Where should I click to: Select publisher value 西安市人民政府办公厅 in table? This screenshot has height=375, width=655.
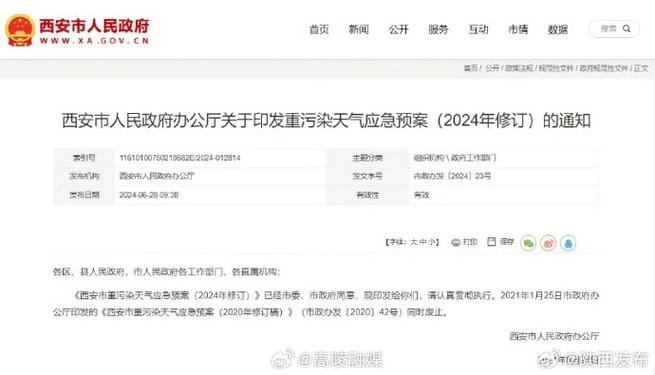click(157, 176)
